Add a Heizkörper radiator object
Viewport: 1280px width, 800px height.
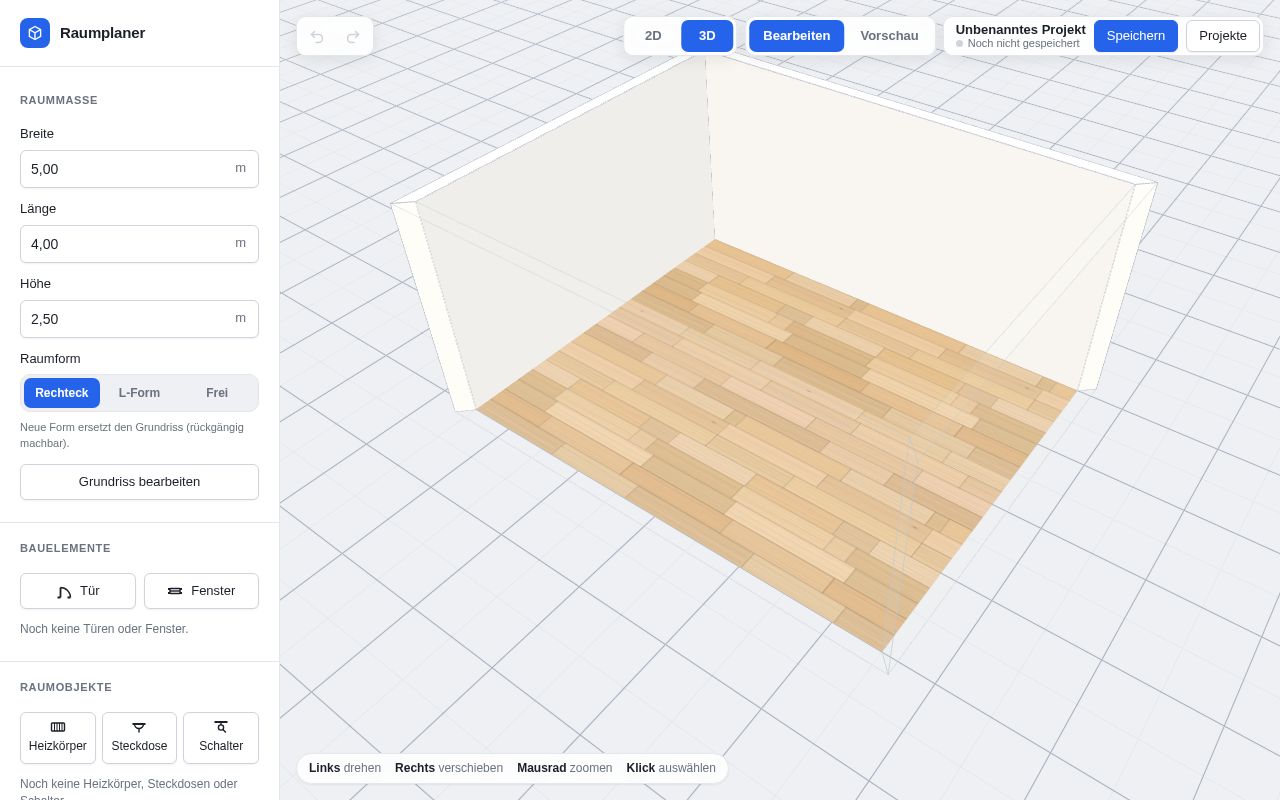58,738
